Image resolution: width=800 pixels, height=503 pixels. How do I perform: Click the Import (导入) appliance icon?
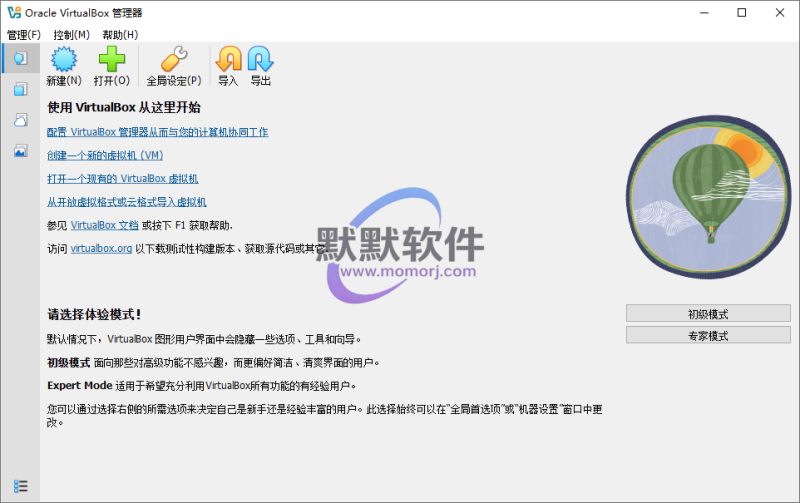[x=229, y=59]
